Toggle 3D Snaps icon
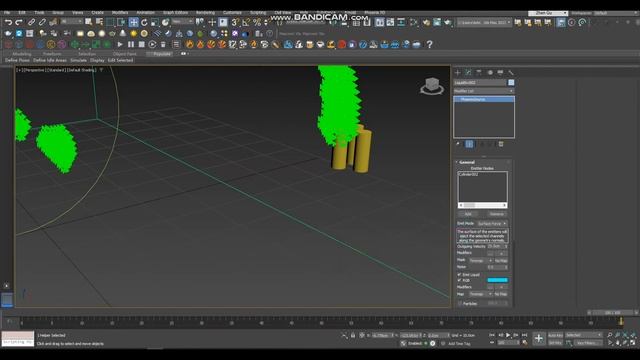This screenshot has width=640, height=360. (x=235, y=22)
